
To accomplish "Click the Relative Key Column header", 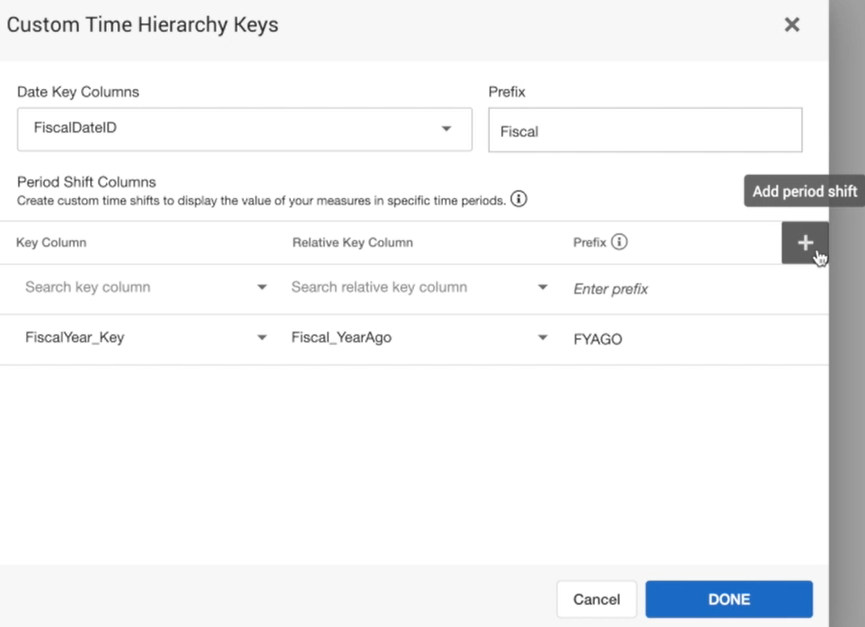I will tap(352, 243).
